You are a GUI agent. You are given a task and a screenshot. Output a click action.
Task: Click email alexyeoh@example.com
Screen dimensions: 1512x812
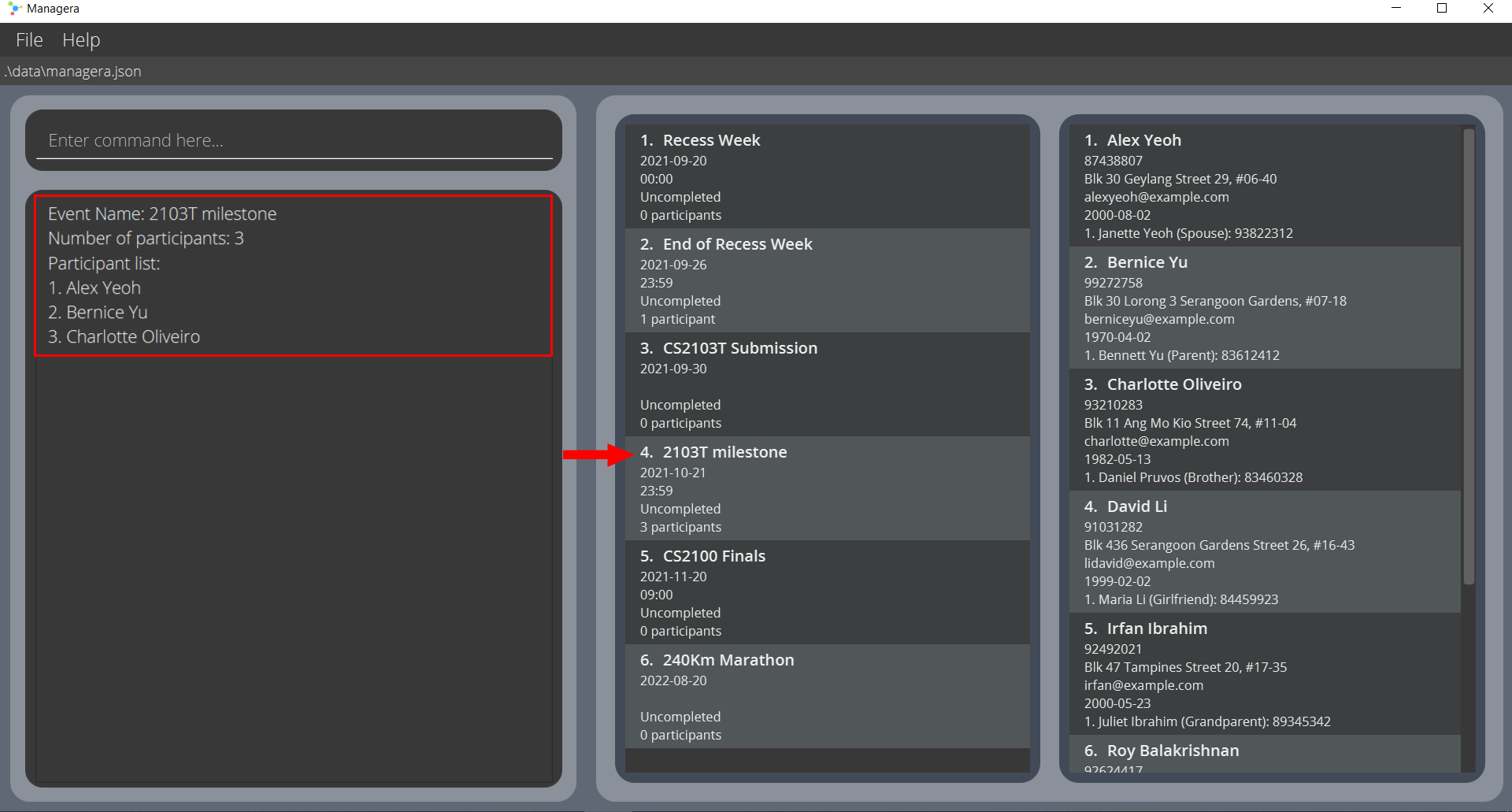click(x=1156, y=197)
